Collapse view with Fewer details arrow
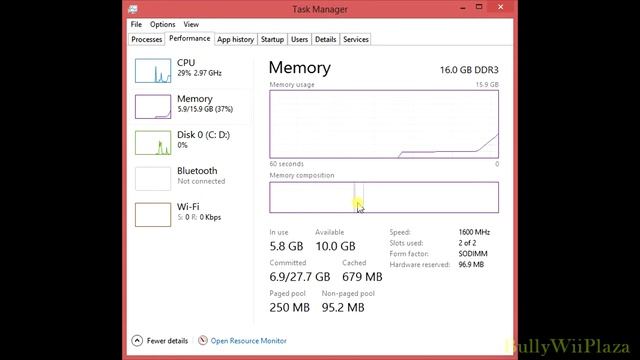This screenshot has height=360, width=640. 137,340
